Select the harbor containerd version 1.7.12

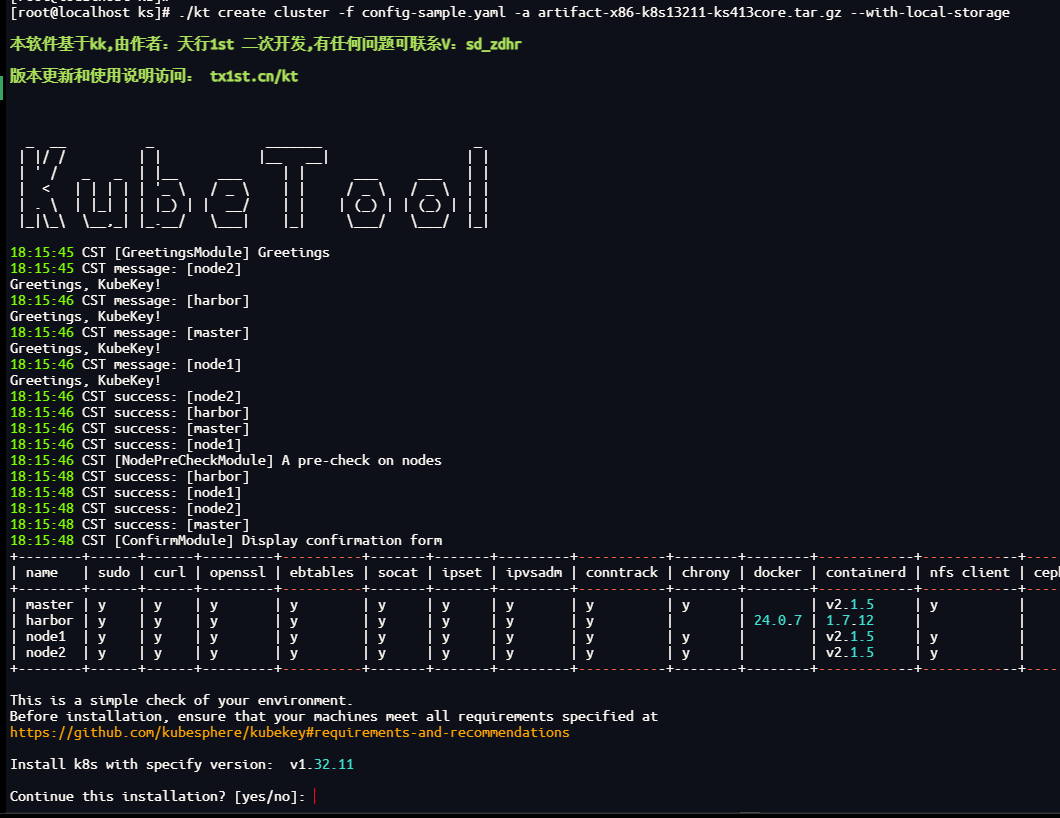850,621
